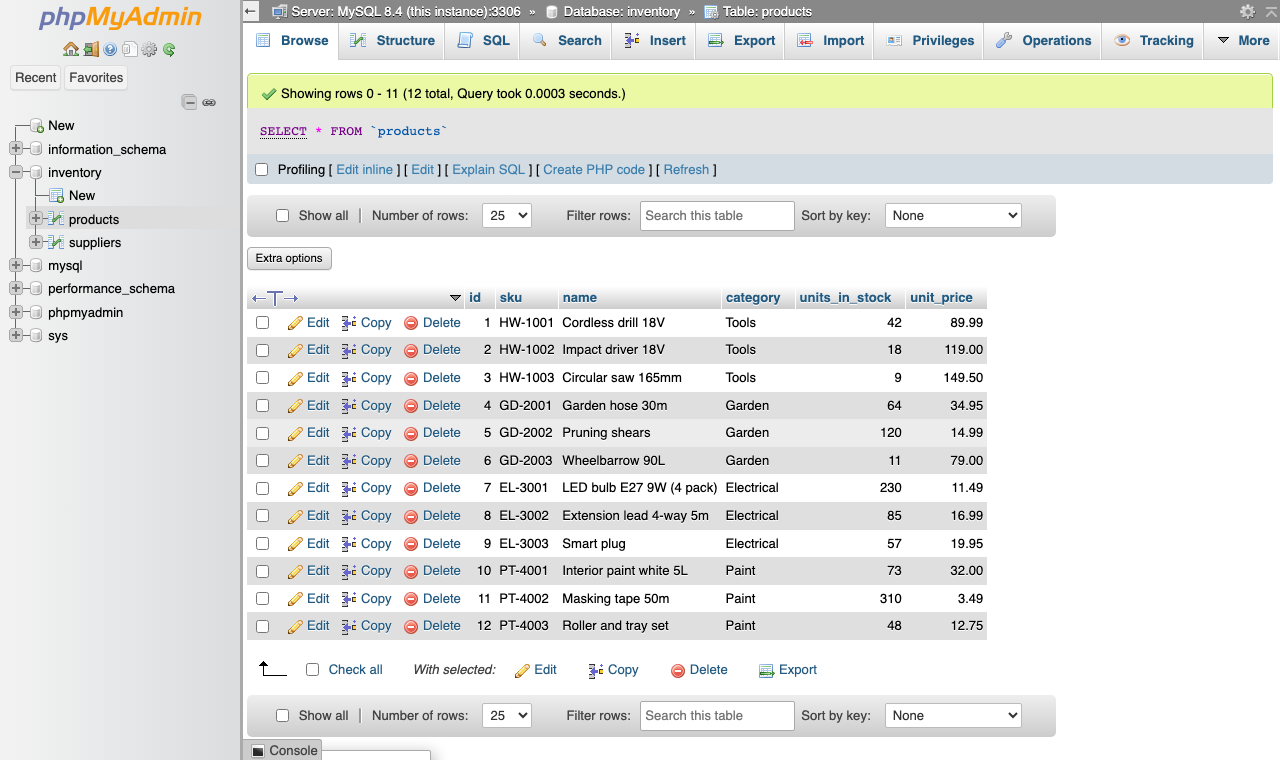
Task: Reload the navigation panel green arrow icon
Action: pos(169,49)
